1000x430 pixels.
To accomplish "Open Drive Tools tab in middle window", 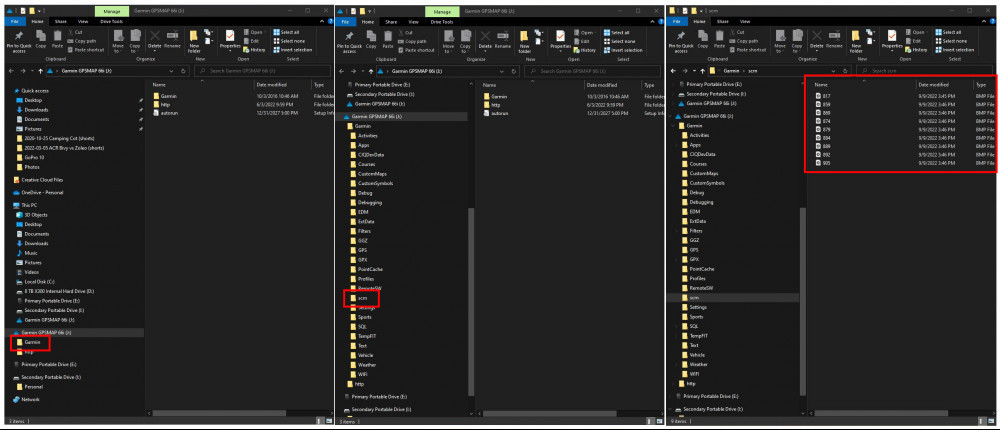I will 441,21.
